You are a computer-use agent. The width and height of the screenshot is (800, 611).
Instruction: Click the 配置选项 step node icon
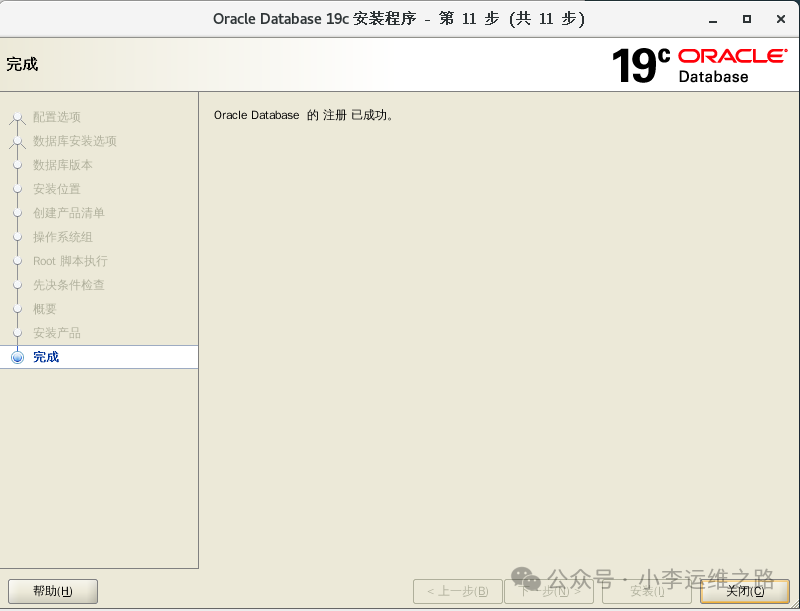coord(17,117)
